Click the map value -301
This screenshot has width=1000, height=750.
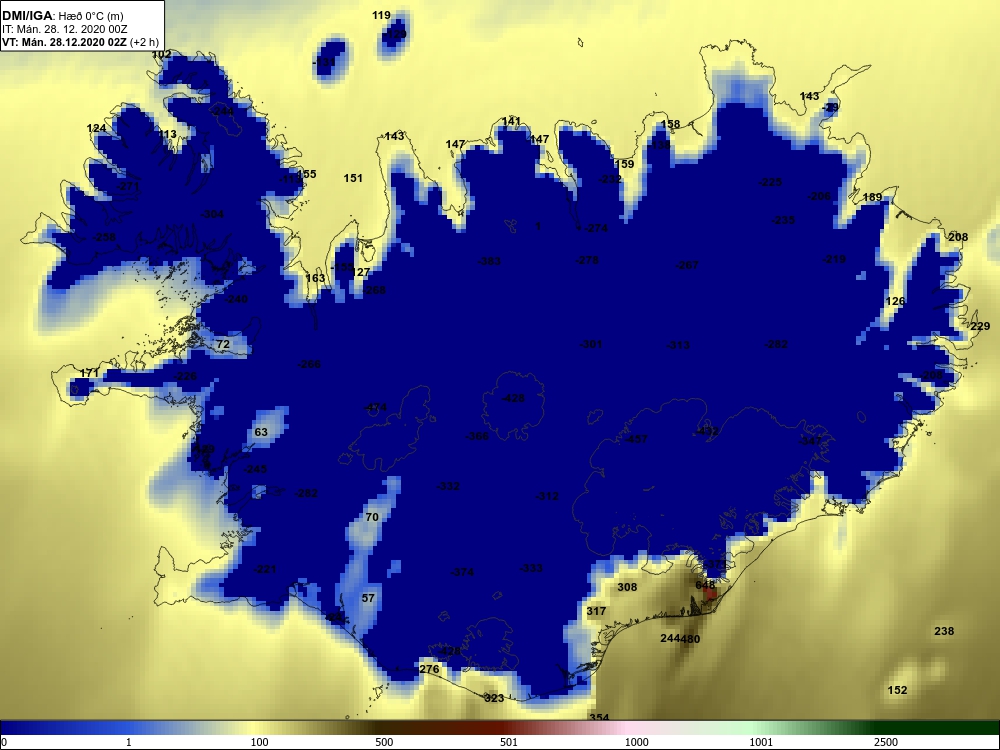[591, 344]
